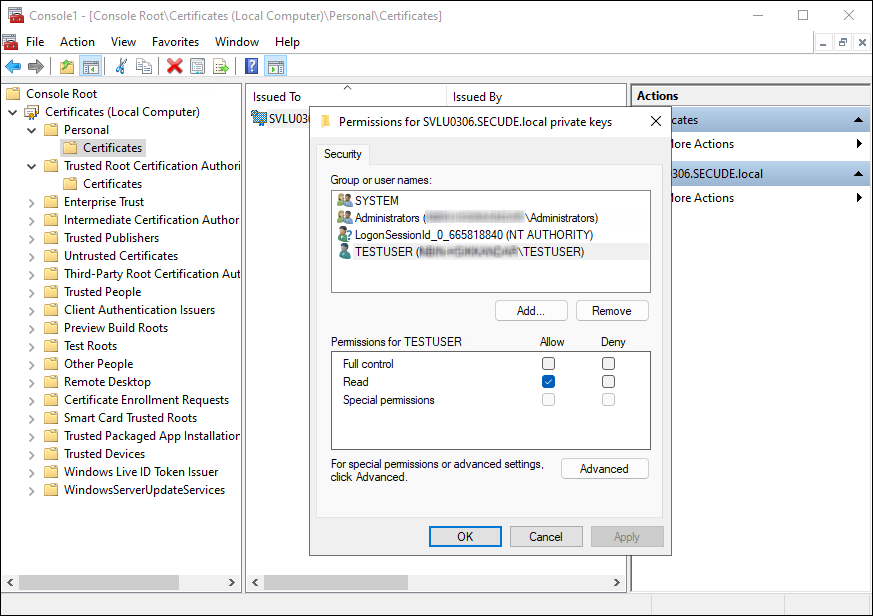The image size is (873, 616).
Task: Click the Copy toolbar icon
Action: [x=144, y=67]
